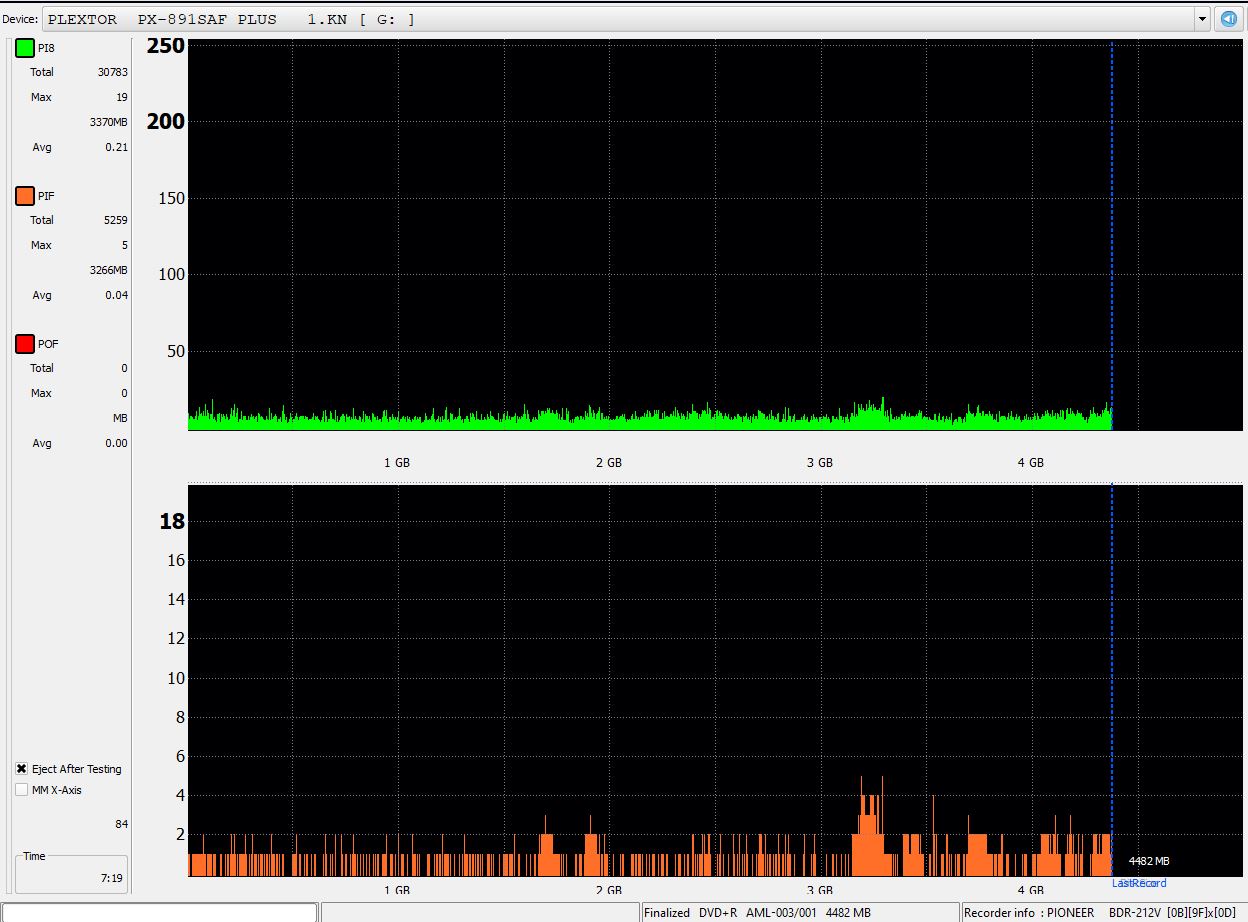Select the PLEXTOR PX-891SAF PLUS device field

tap(620, 19)
